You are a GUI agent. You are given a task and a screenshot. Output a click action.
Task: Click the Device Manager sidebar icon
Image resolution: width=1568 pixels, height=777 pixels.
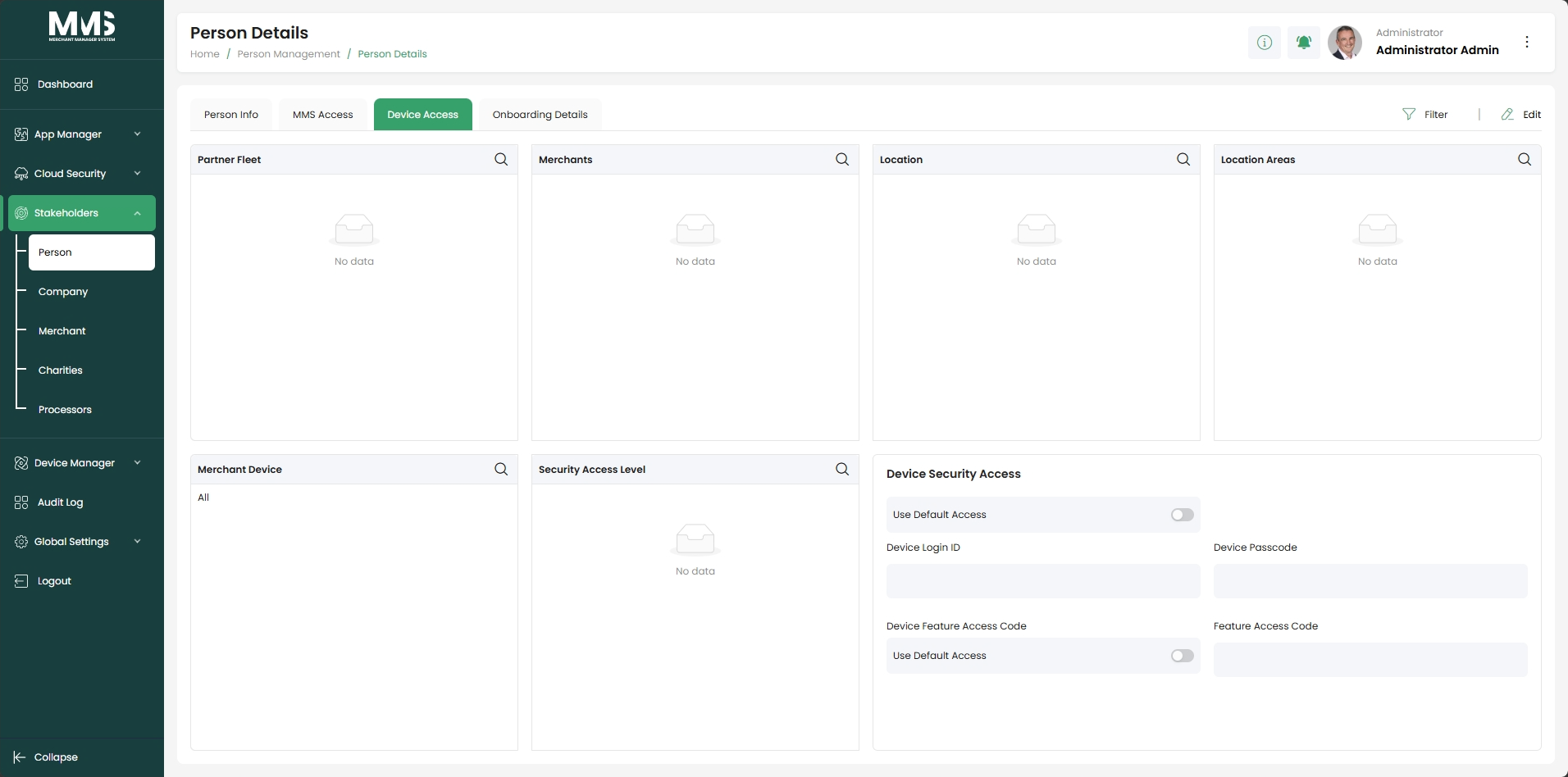21,463
